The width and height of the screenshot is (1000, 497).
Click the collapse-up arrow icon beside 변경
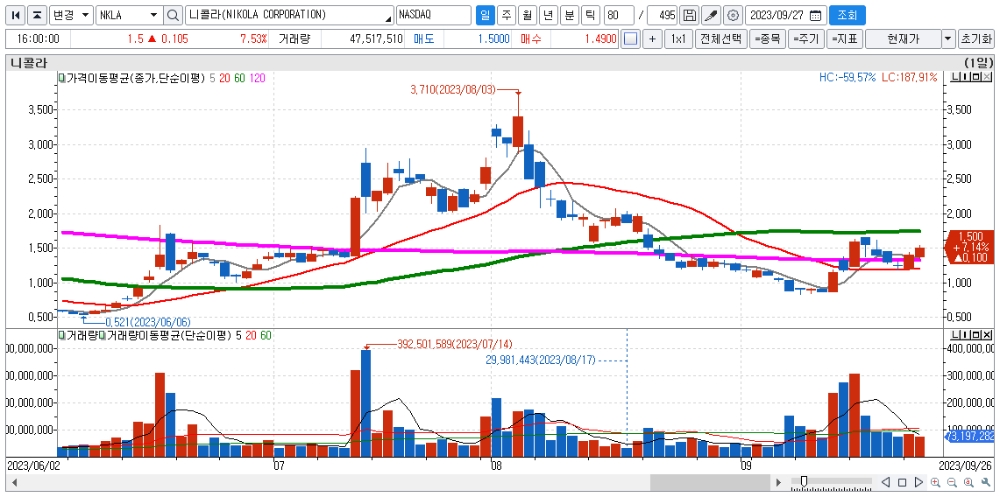(x=38, y=15)
